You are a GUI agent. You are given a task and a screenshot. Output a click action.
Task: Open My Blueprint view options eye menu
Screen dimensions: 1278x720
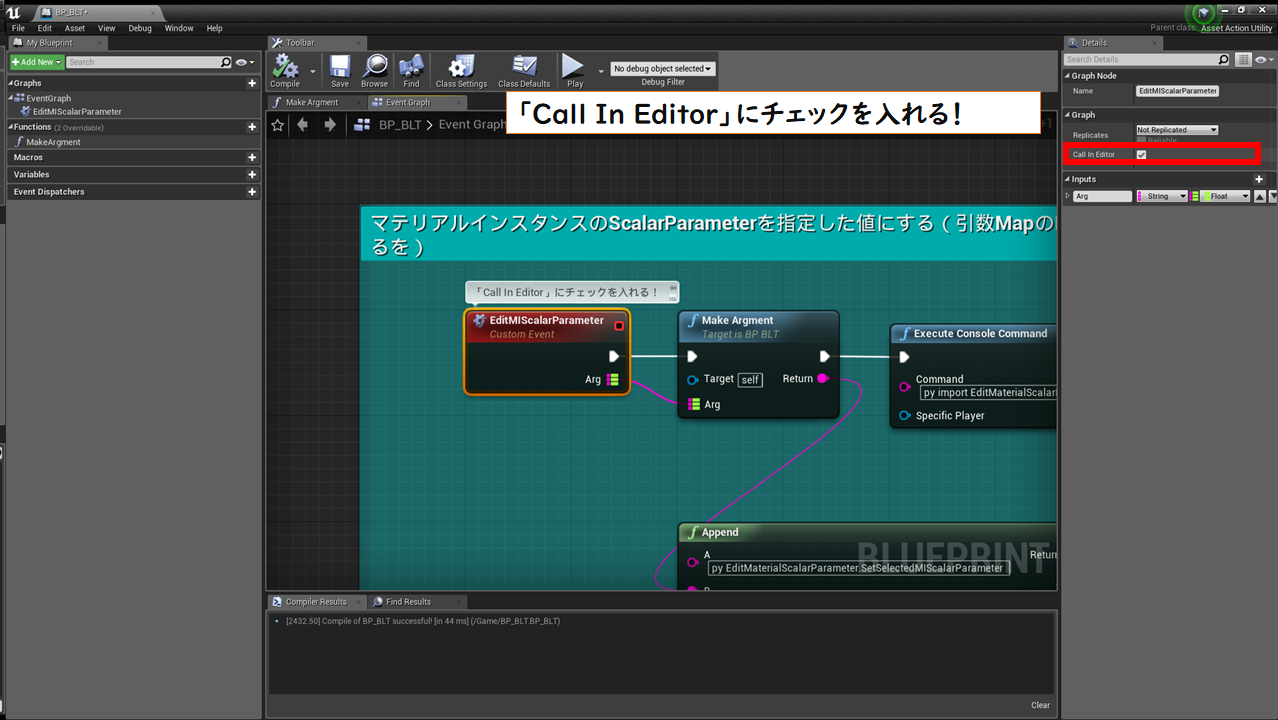click(x=244, y=62)
